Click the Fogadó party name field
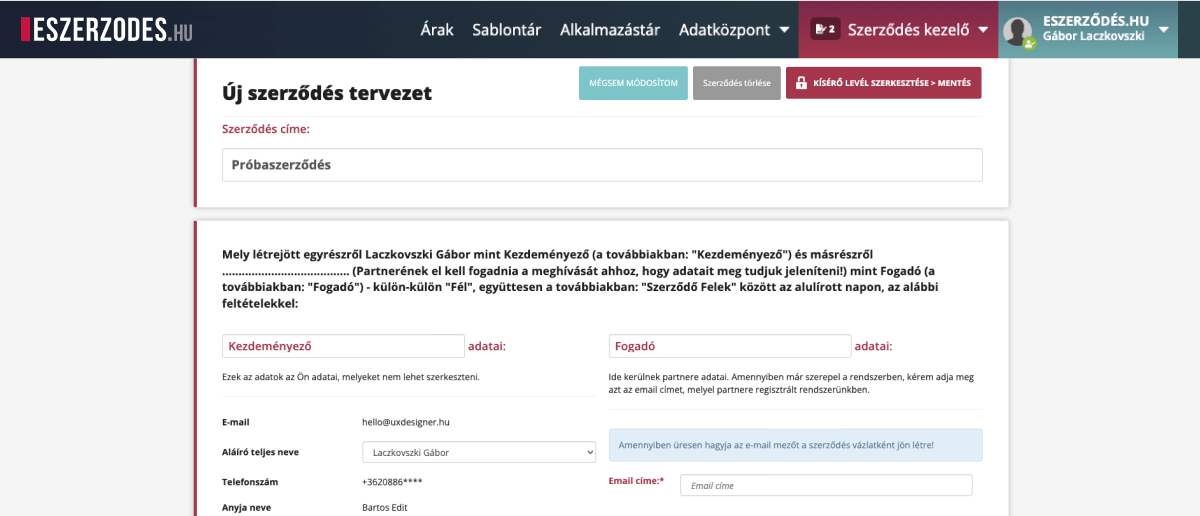1200x516 pixels. point(729,346)
